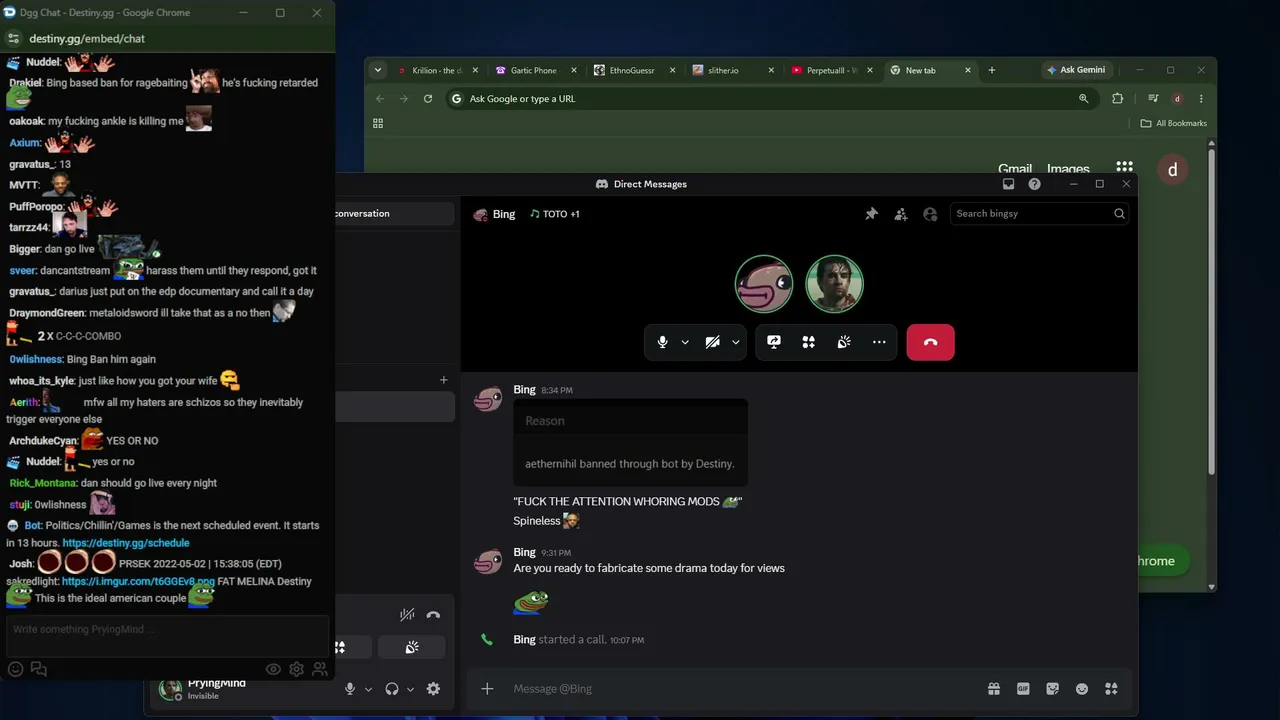Mute the microphone in the Discord user panel

tap(349, 689)
